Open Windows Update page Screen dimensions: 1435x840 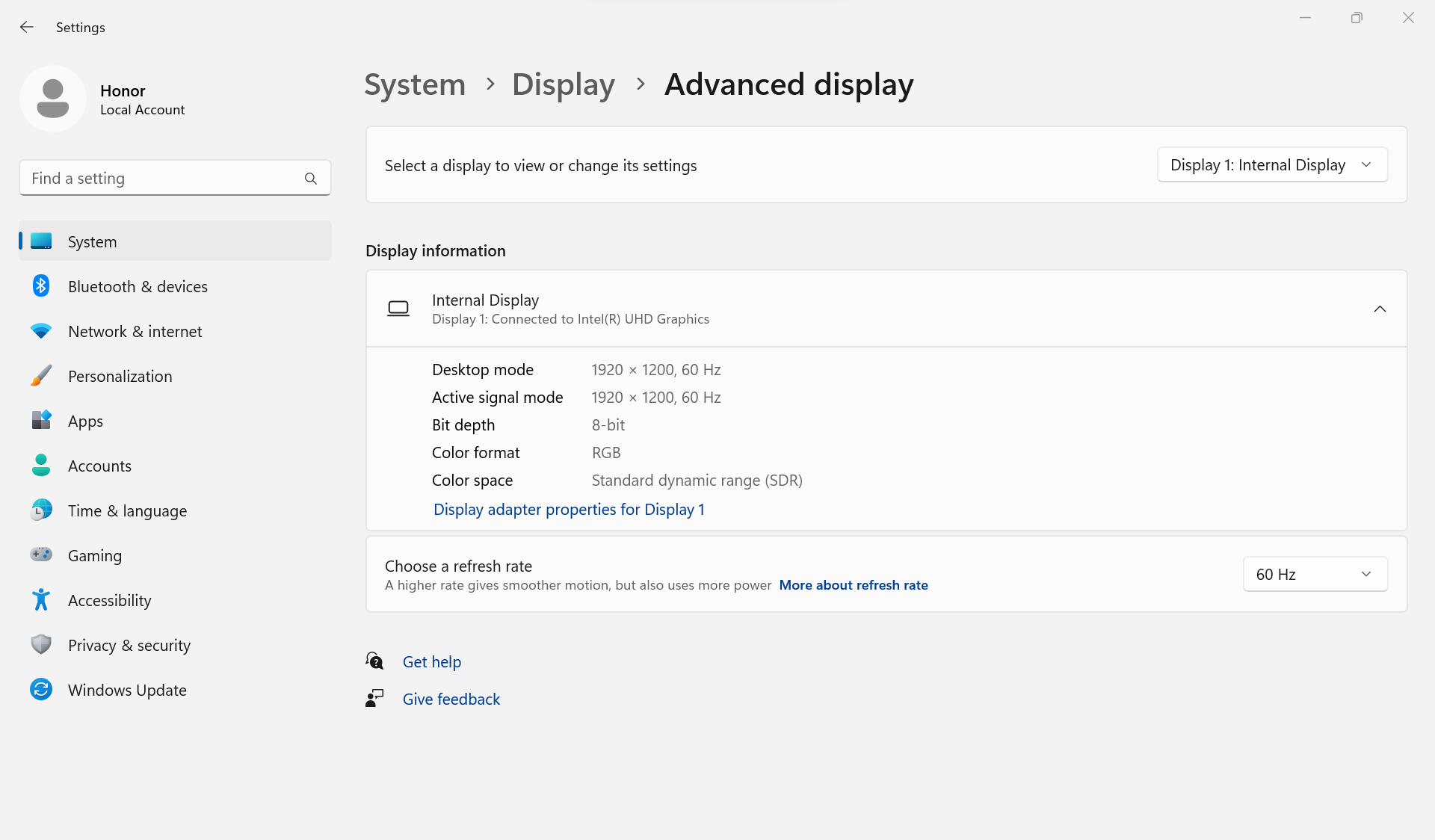pos(175,690)
